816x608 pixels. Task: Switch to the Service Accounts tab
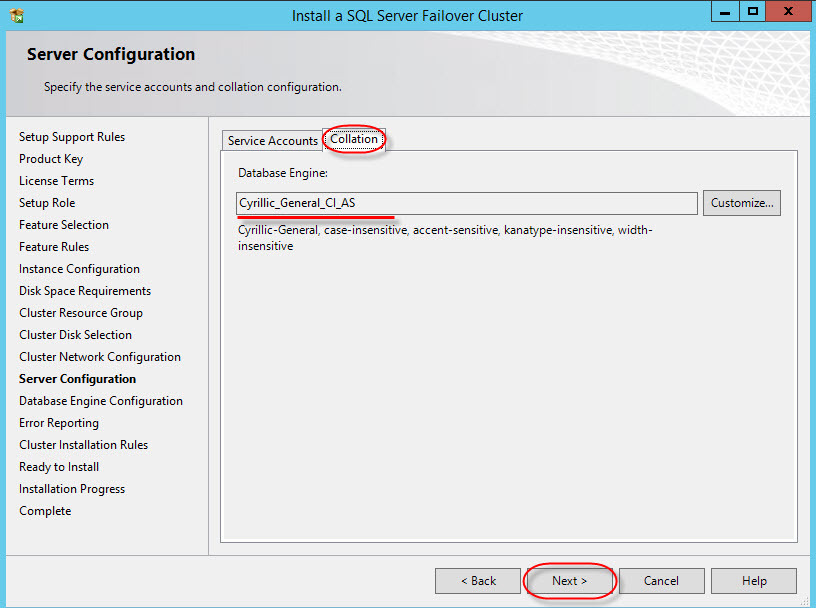pos(272,141)
